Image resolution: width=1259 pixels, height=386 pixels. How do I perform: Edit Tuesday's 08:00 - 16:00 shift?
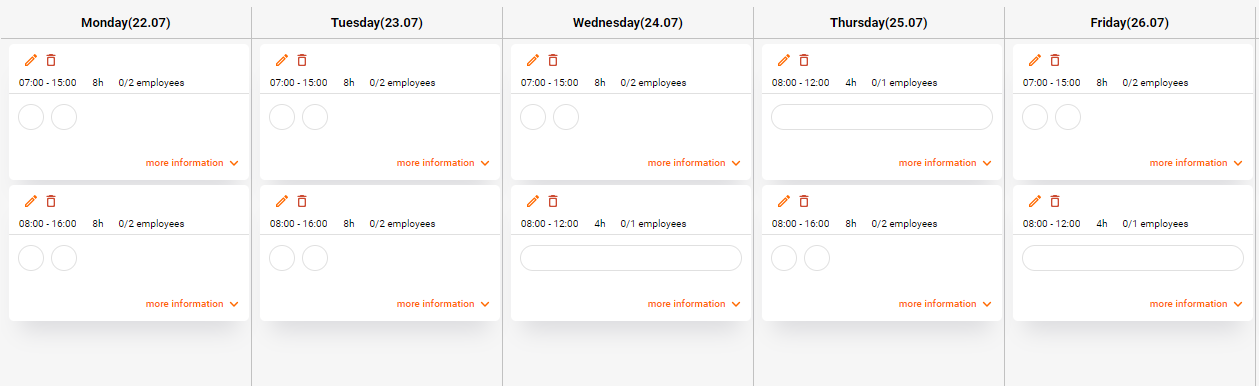tap(282, 202)
